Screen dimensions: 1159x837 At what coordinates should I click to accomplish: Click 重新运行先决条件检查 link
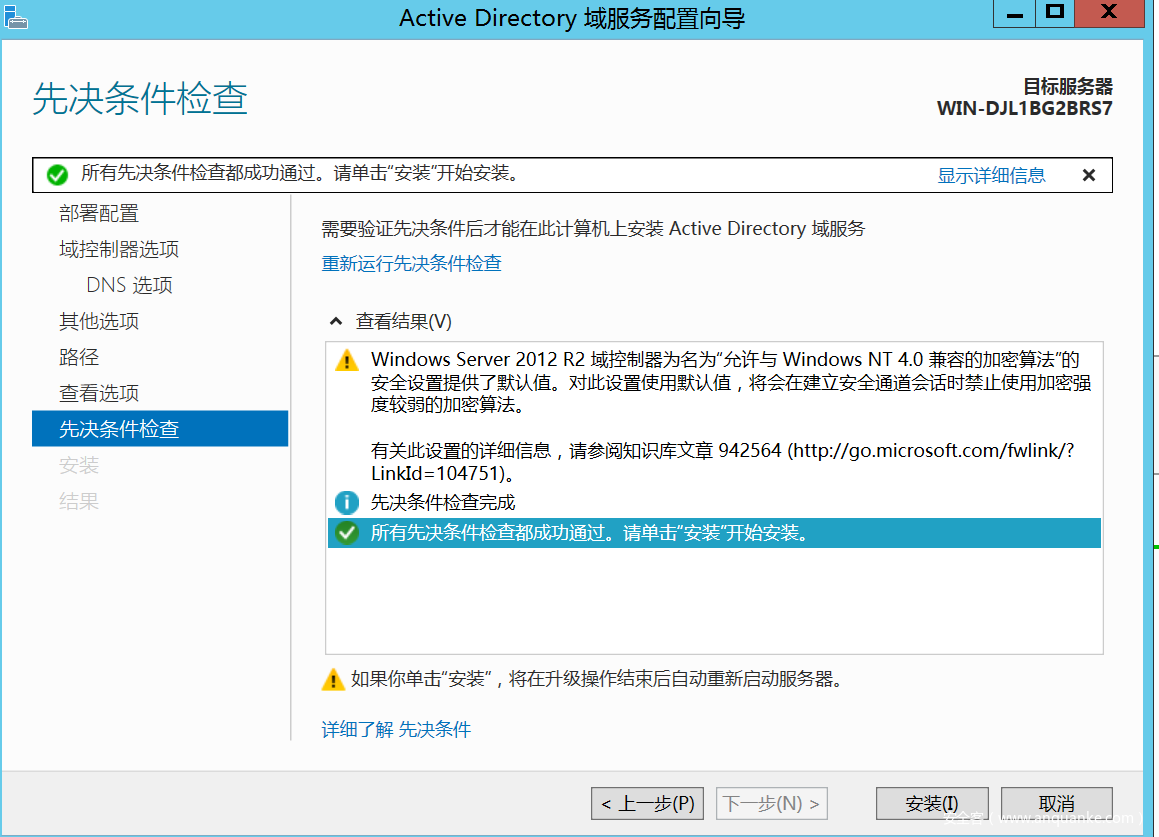pyautogui.click(x=411, y=264)
